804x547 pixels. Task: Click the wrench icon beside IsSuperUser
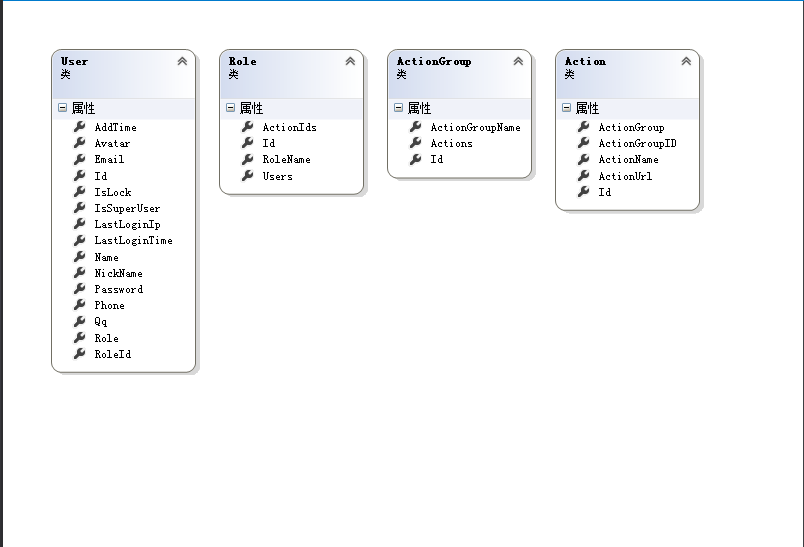(79, 208)
